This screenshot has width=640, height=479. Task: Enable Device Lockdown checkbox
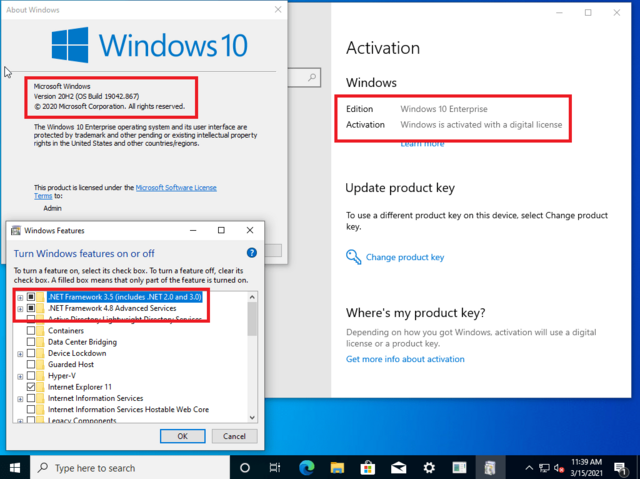31,353
